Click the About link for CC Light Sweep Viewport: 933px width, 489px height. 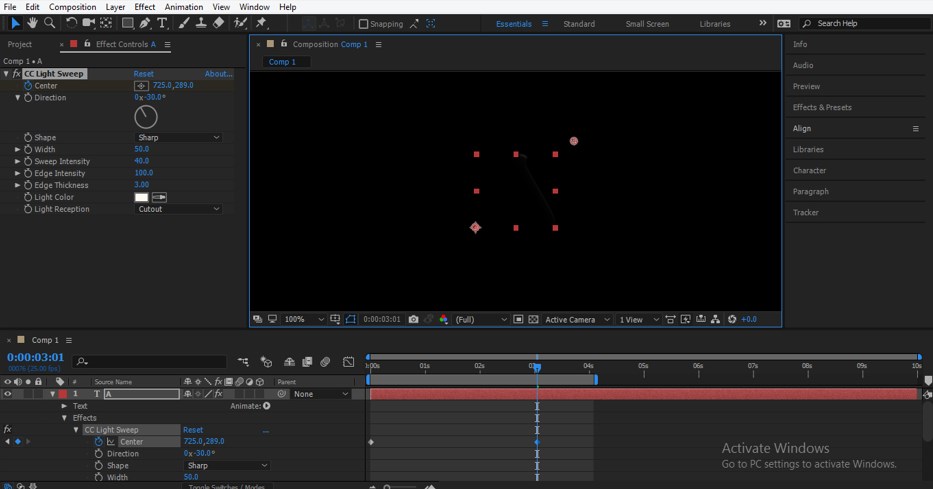point(218,74)
